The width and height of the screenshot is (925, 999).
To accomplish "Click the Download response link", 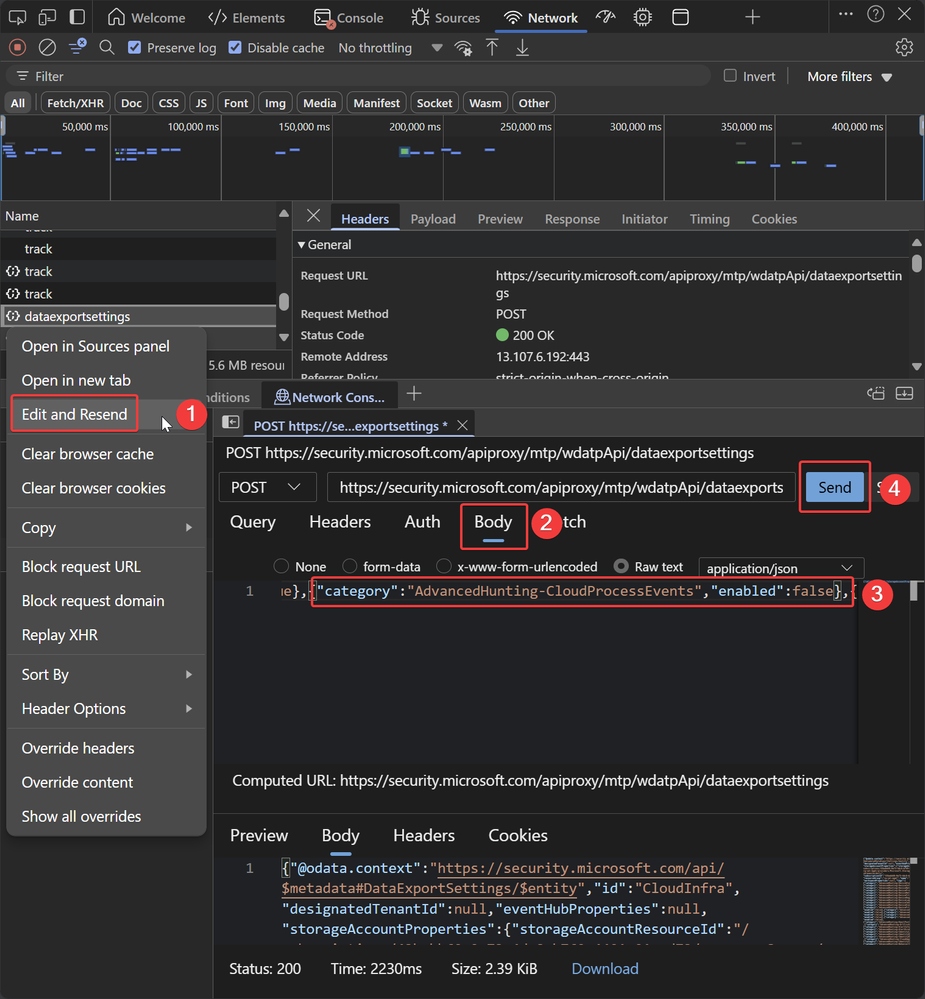I will [604, 968].
